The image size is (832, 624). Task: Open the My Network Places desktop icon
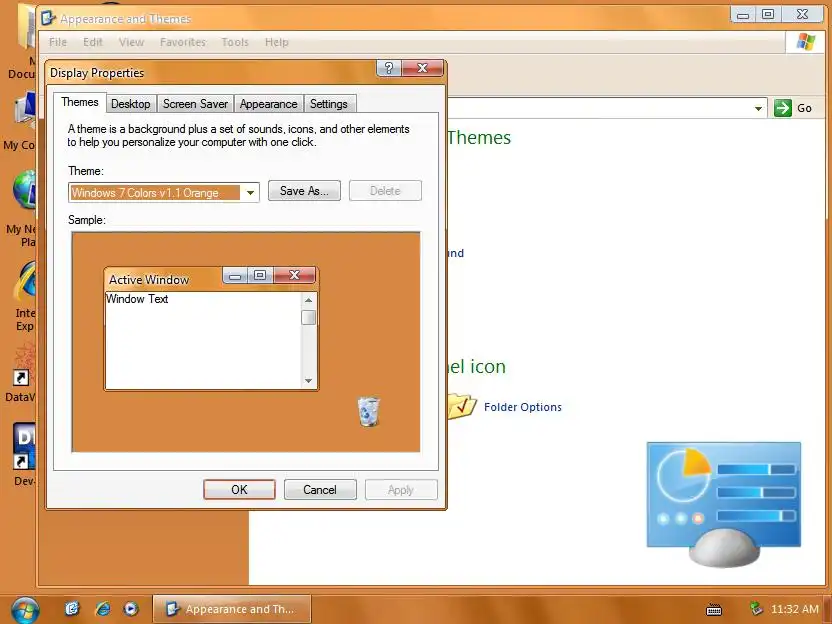(x=24, y=190)
